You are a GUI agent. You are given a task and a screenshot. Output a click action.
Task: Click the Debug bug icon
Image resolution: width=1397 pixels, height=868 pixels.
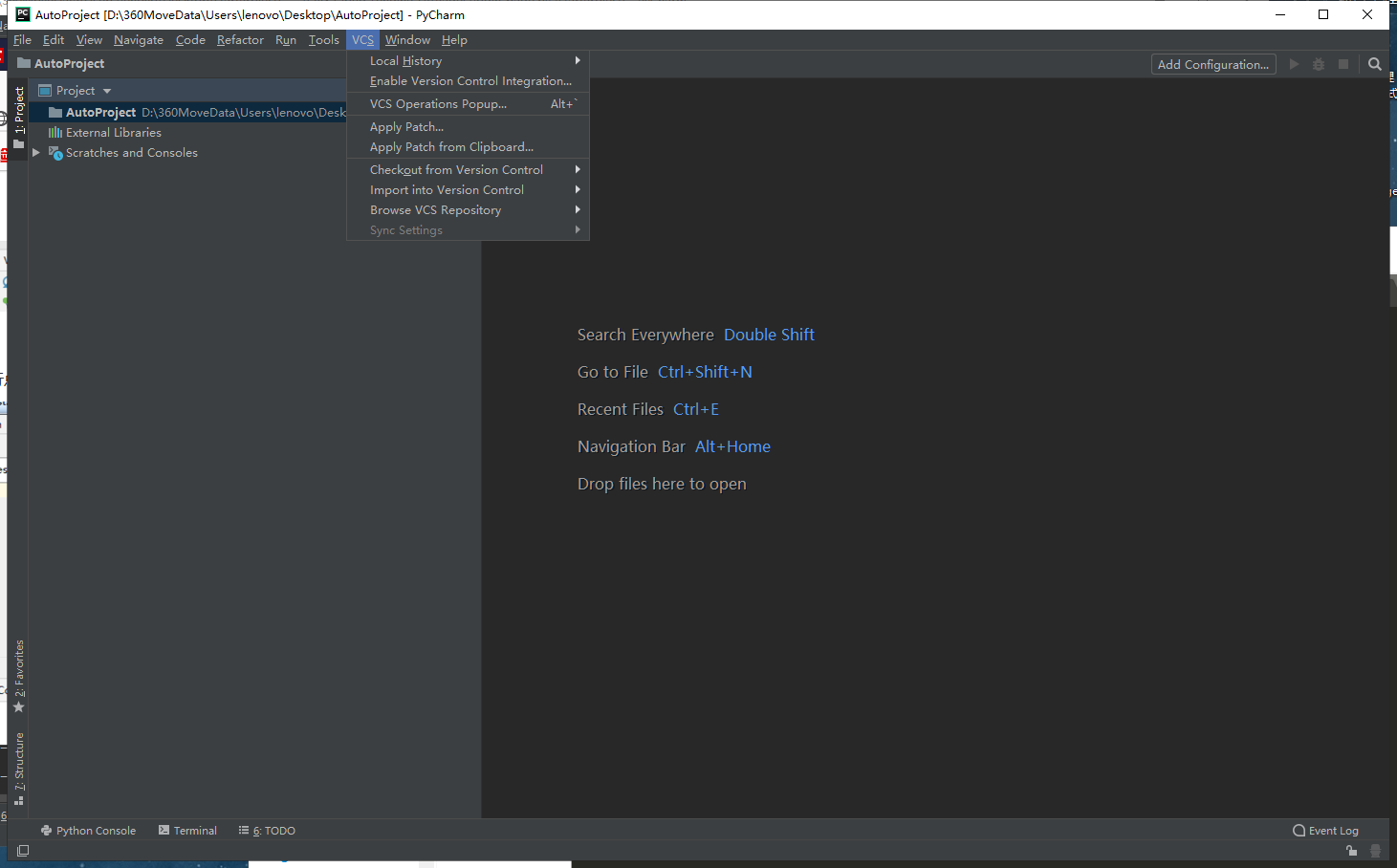coord(1319,64)
